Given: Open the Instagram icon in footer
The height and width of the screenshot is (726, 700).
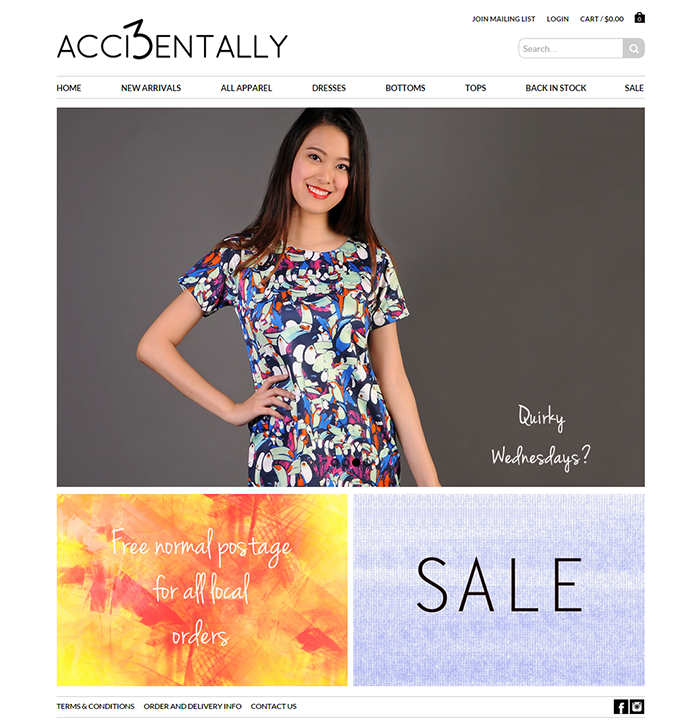Looking at the screenshot, I should click(x=637, y=707).
